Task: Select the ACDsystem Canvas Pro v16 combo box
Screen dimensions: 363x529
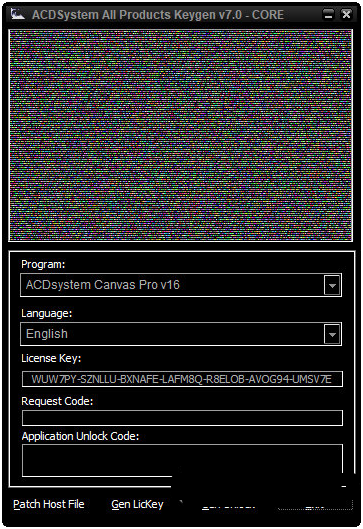Action: coord(181,285)
